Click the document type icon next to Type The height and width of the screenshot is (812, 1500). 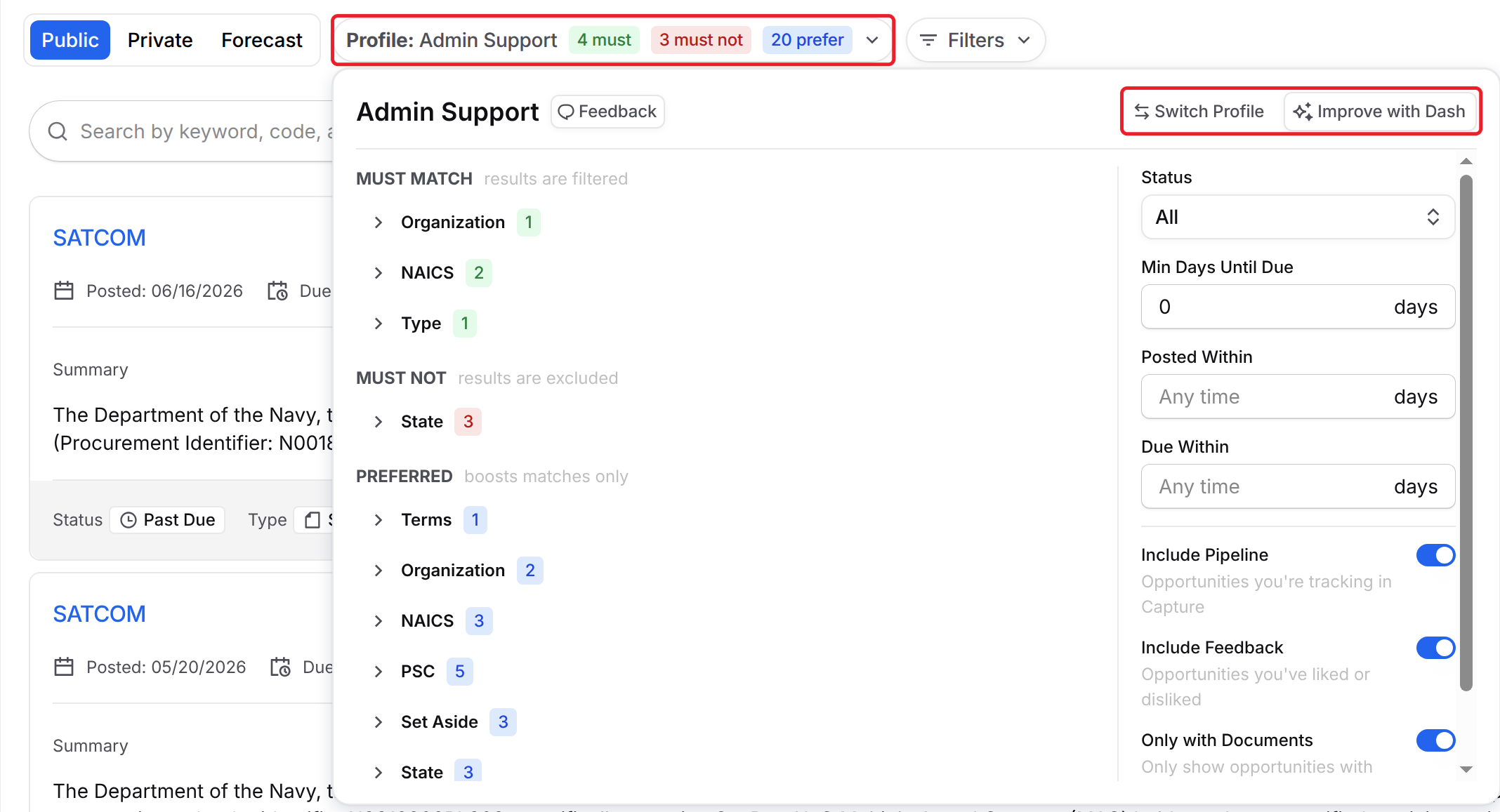[x=312, y=520]
